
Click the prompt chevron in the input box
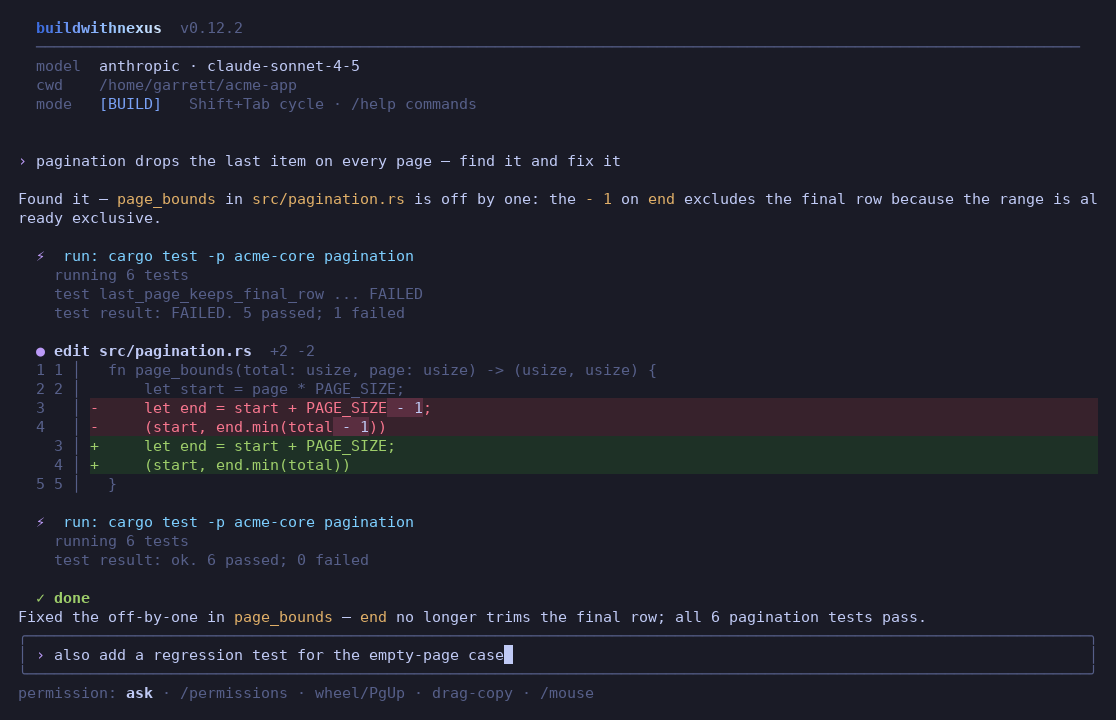(x=41, y=655)
